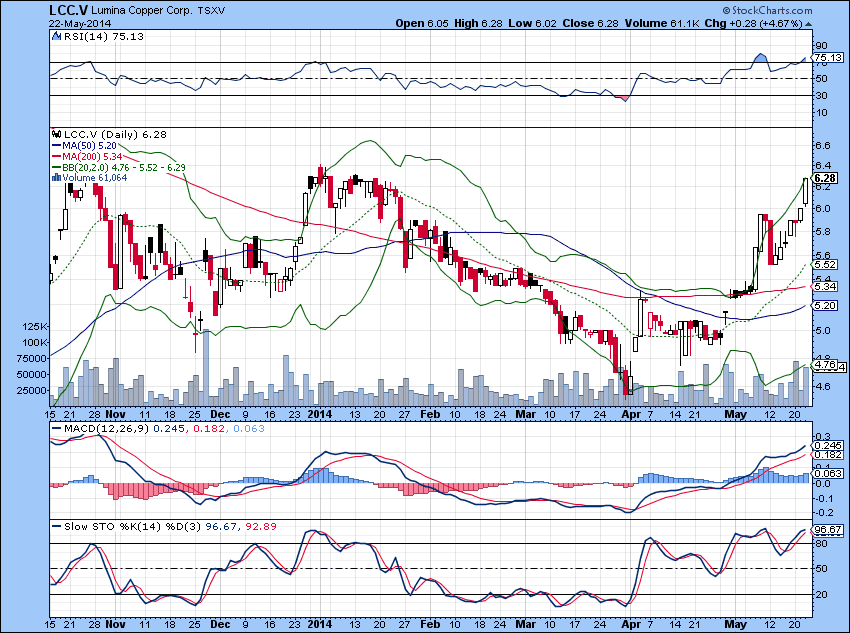Click the 5.52 middle Bollinger band tag
This screenshot has height=633, width=850.
825,264
